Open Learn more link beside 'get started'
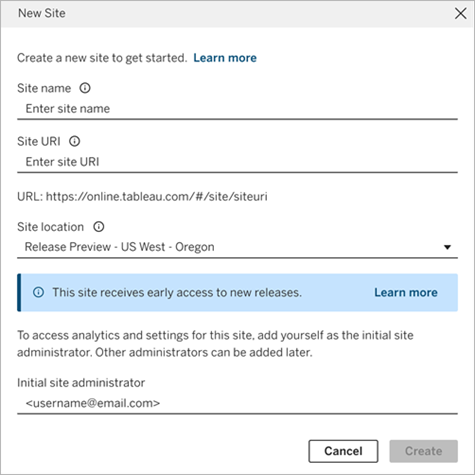 tap(225, 58)
